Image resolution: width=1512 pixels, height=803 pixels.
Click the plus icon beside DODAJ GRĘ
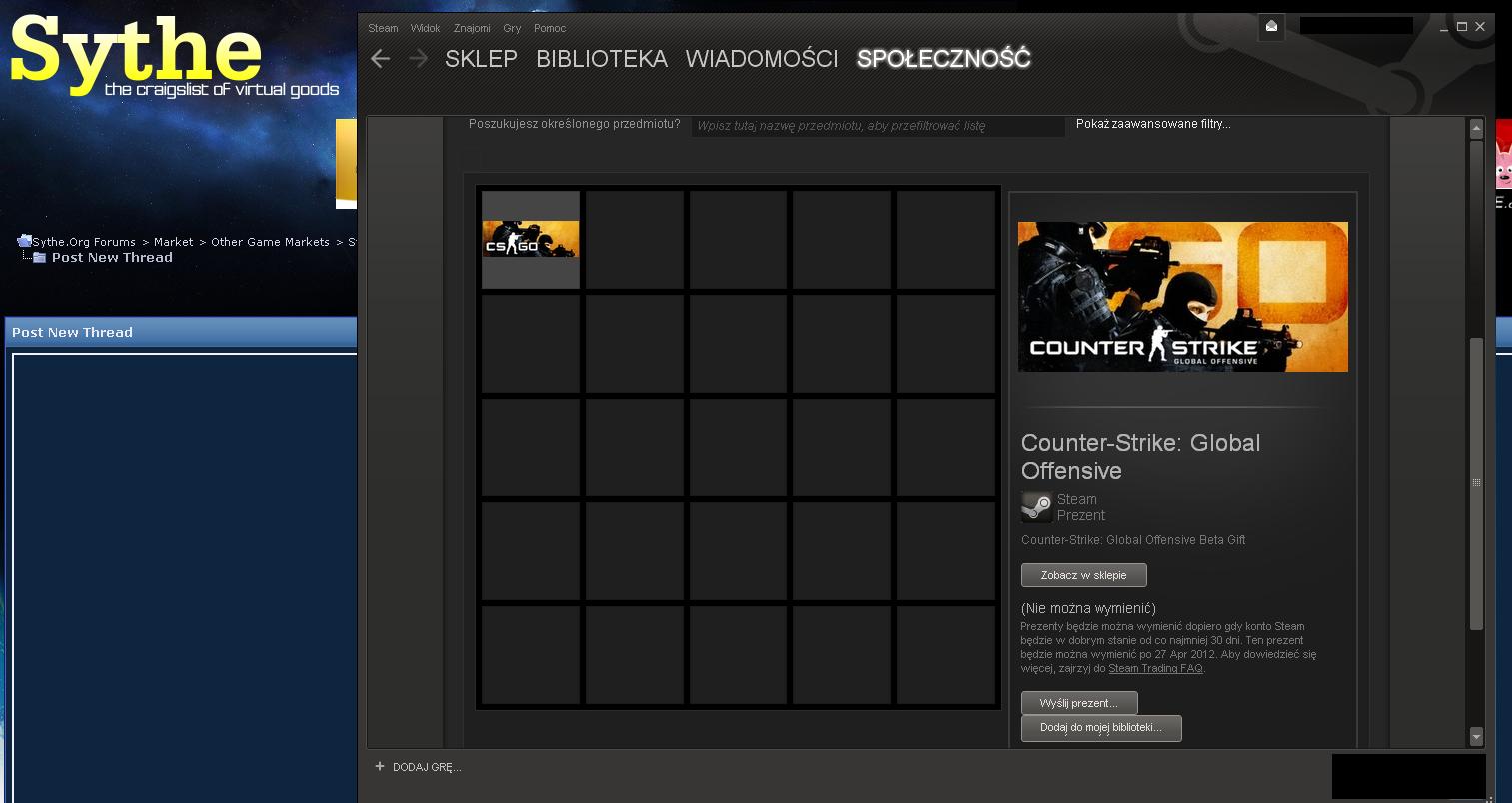coord(380,767)
